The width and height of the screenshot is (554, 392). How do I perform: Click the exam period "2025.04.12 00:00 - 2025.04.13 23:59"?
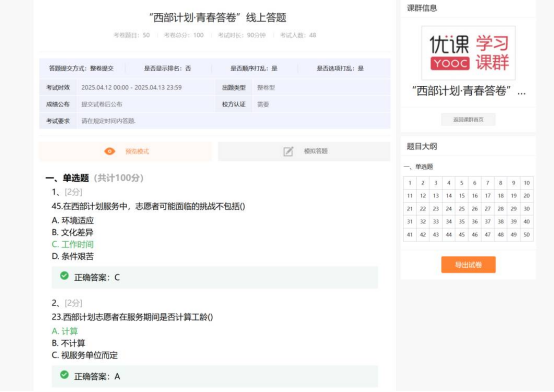coord(131,88)
